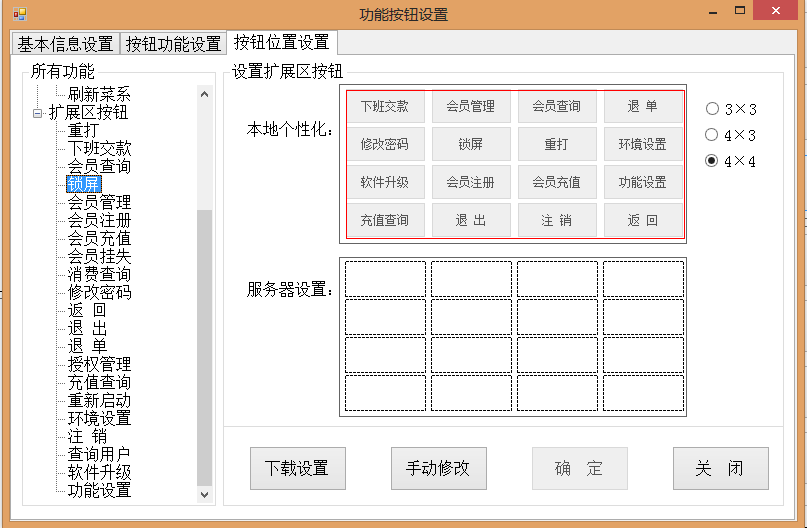Switch to the 基本信息设置 tab
The image size is (807, 528).
coord(65,44)
